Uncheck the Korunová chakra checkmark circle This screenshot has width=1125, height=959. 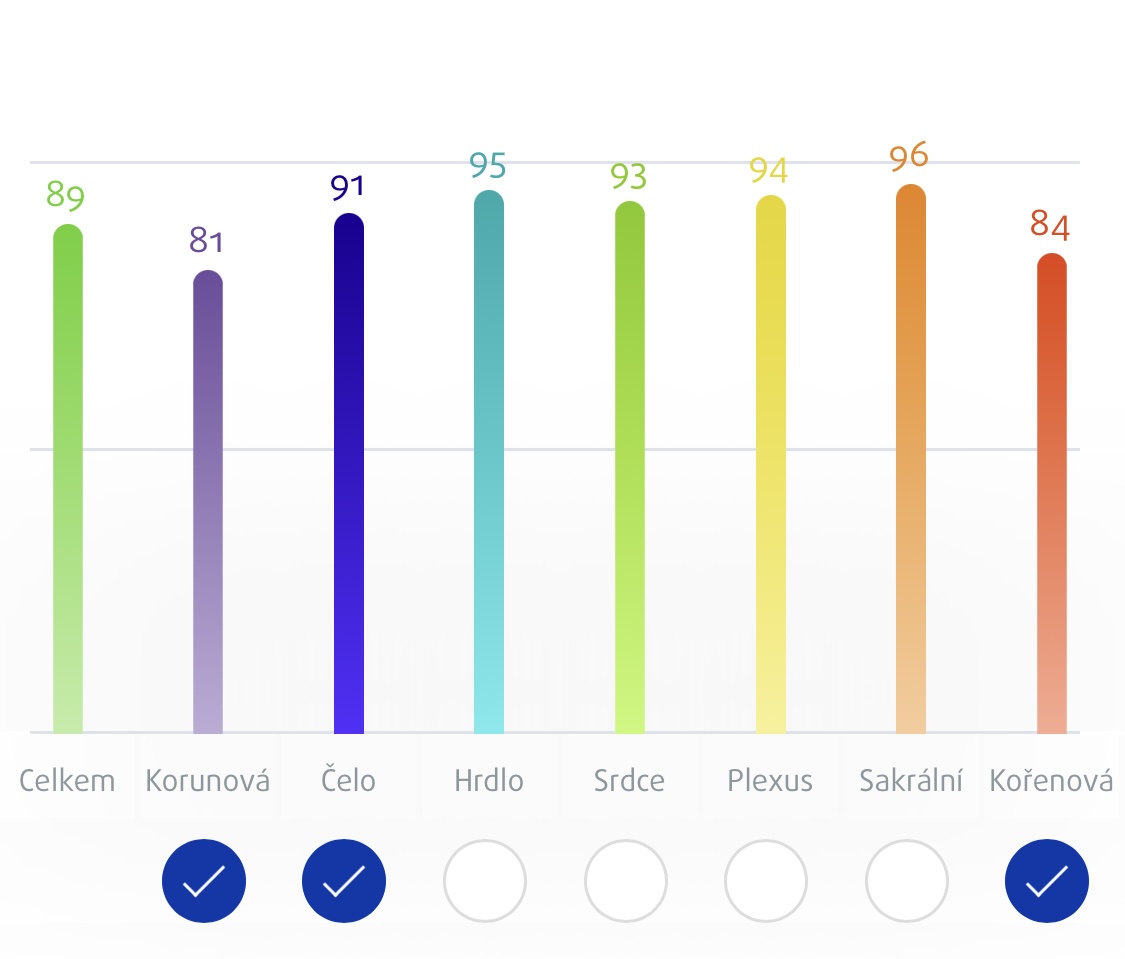204,881
